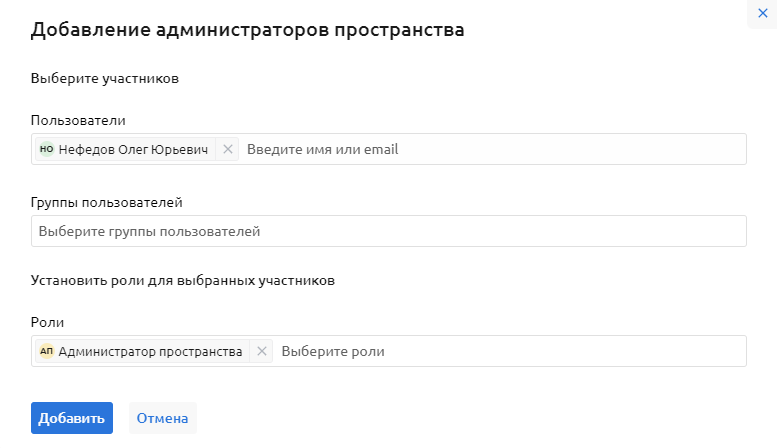
Task: Expand the Роли multi-select box
Action: pyautogui.click(x=600, y=351)
